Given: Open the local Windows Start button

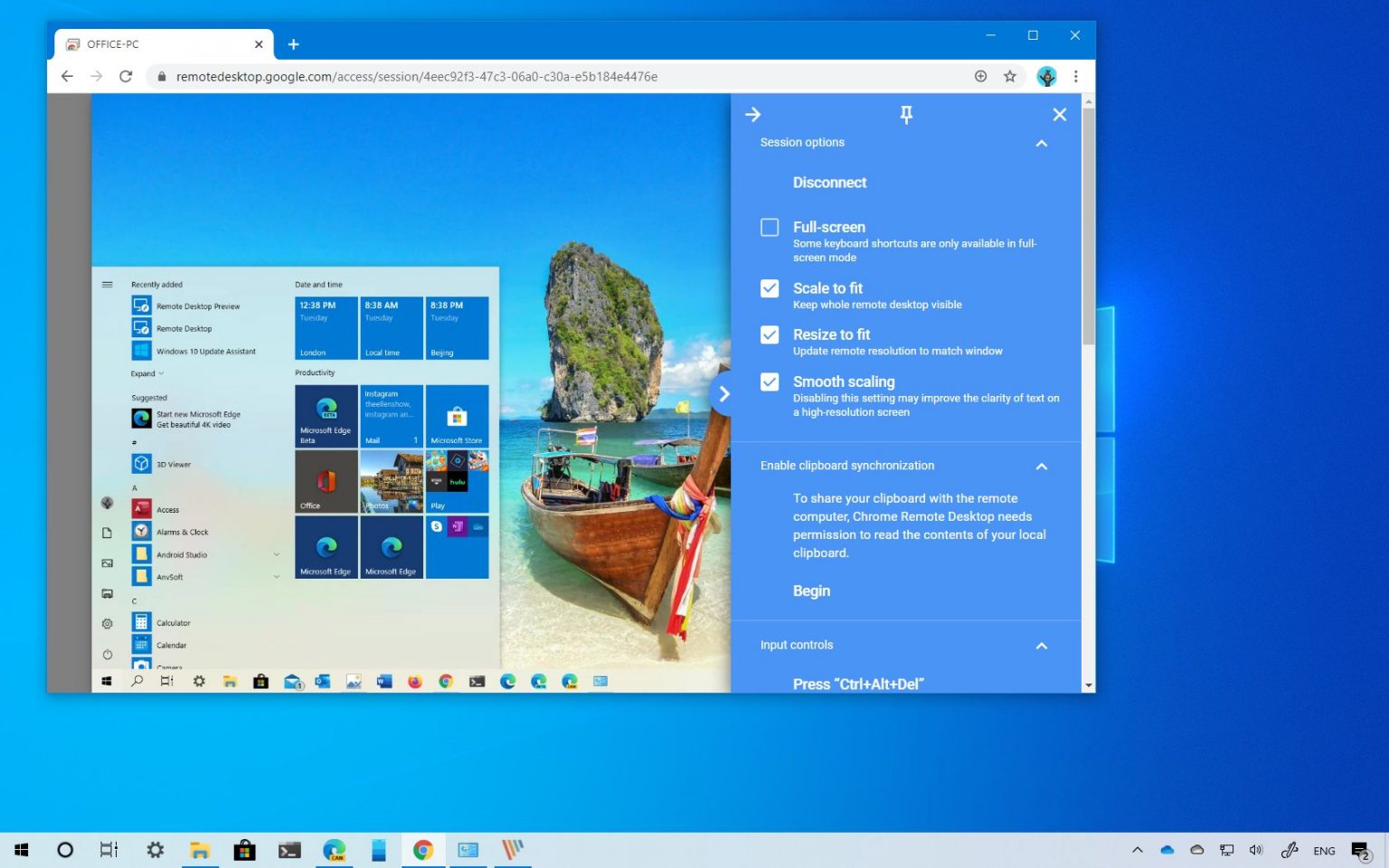Looking at the screenshot, I should point(22,850).
